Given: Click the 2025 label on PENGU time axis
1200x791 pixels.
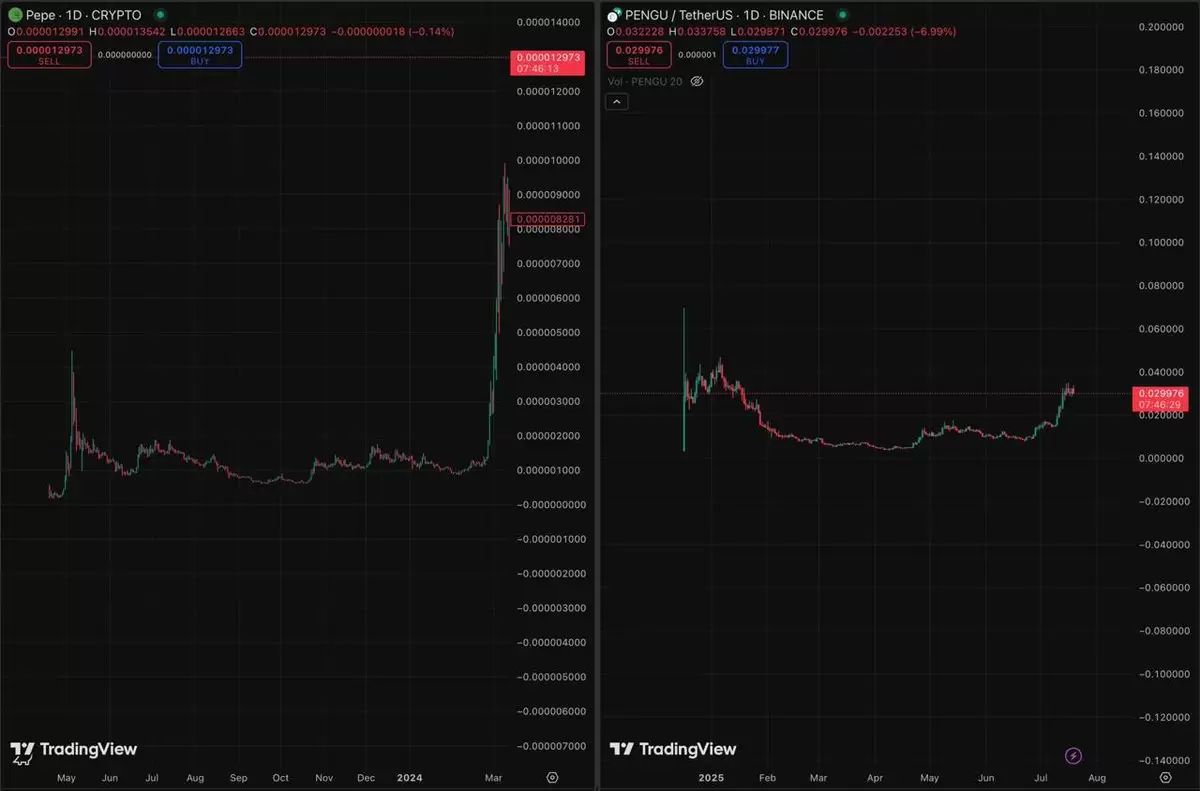Looking at the screenshot, I should 712,777.
